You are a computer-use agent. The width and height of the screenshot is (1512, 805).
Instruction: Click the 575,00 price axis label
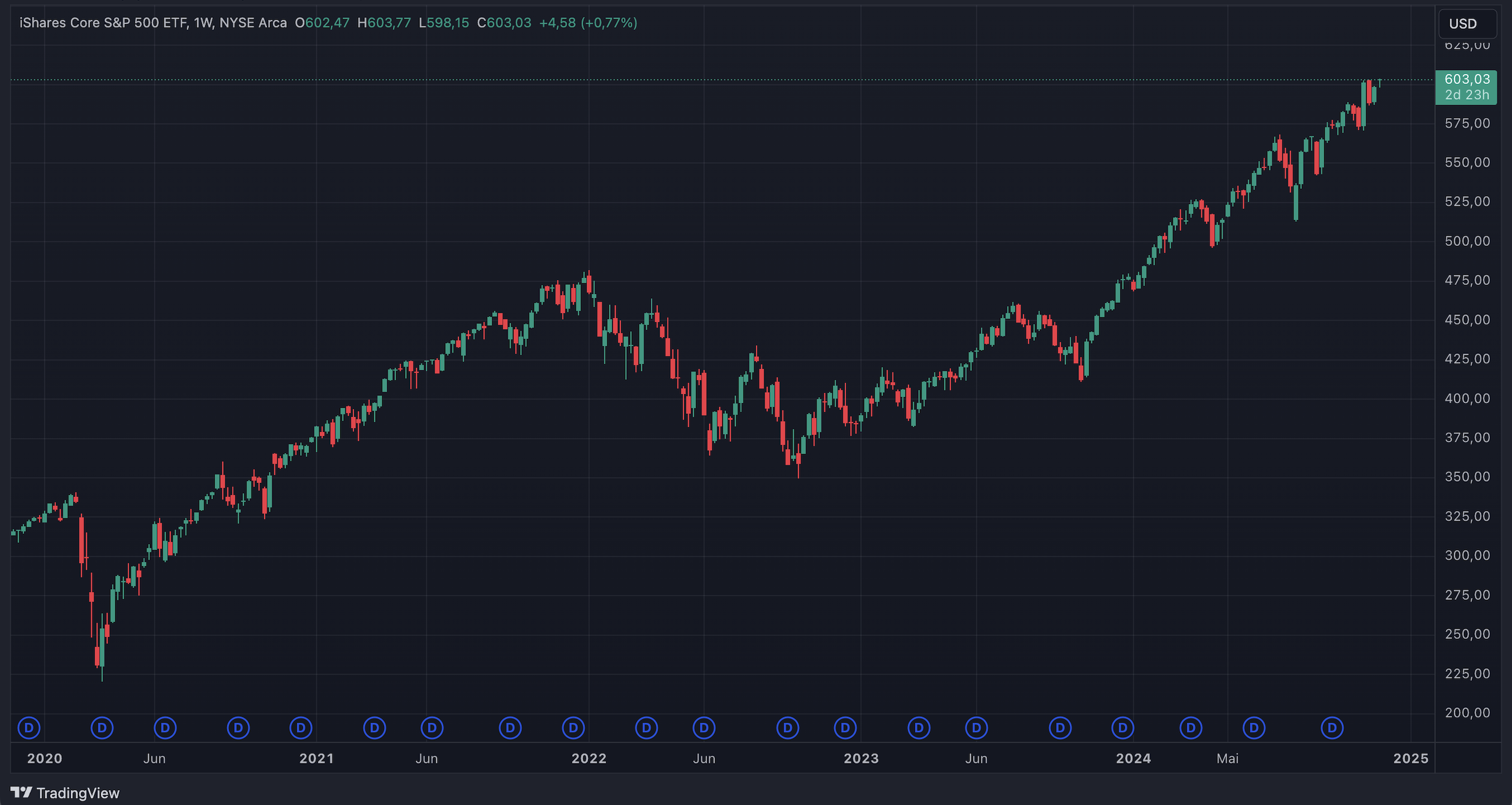pos(1467,124)
